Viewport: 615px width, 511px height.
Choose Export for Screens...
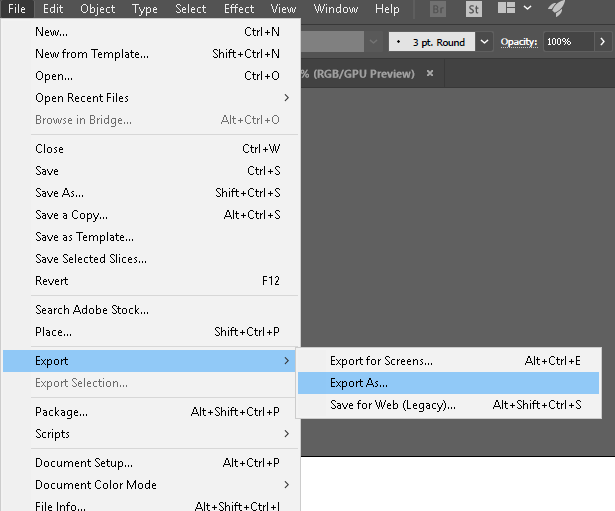click(x=448, y=361)
